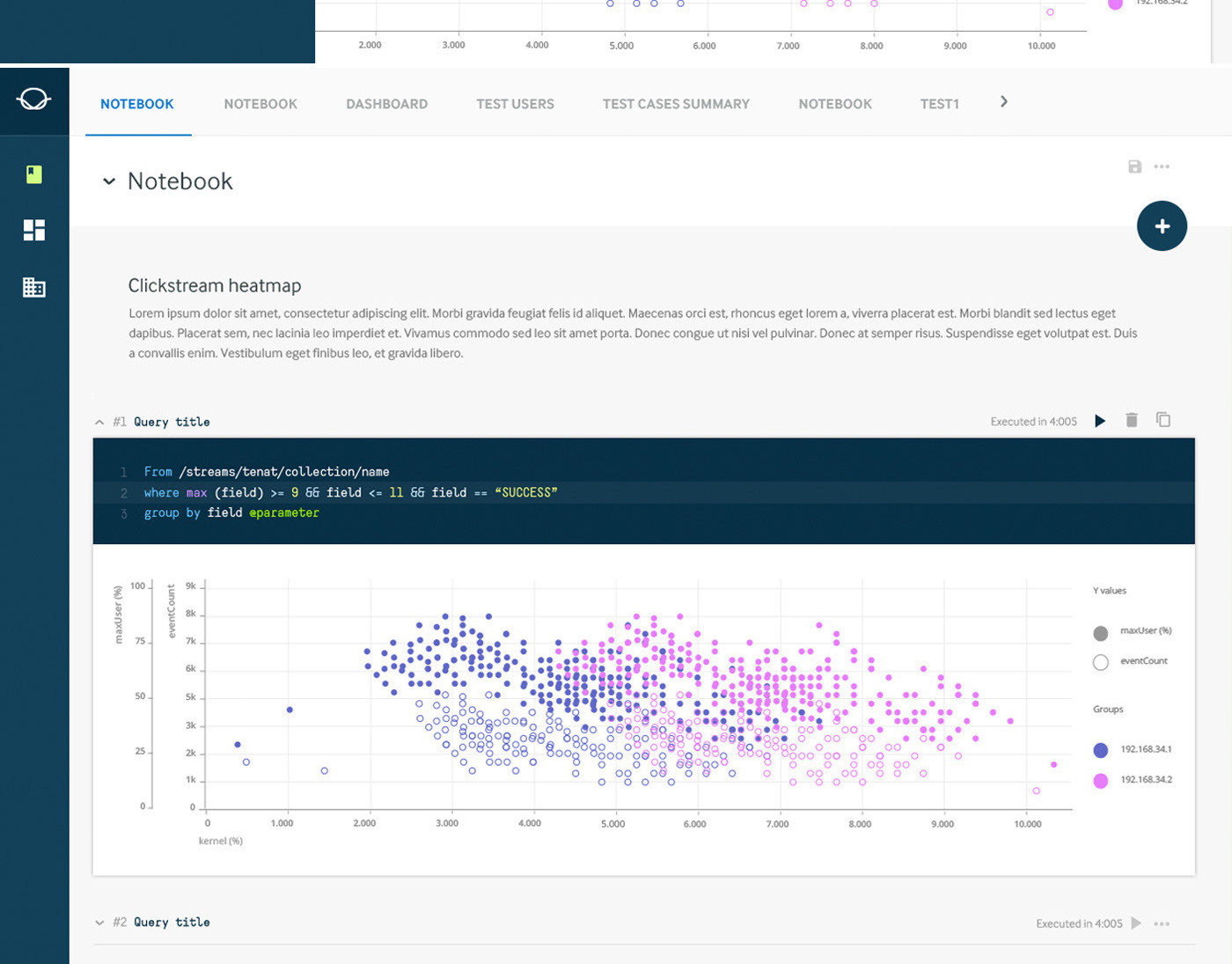The width and height of the screenshot is (1232, 964).
Task: Run query #1 with the play button
Action: pos(1100,421)
